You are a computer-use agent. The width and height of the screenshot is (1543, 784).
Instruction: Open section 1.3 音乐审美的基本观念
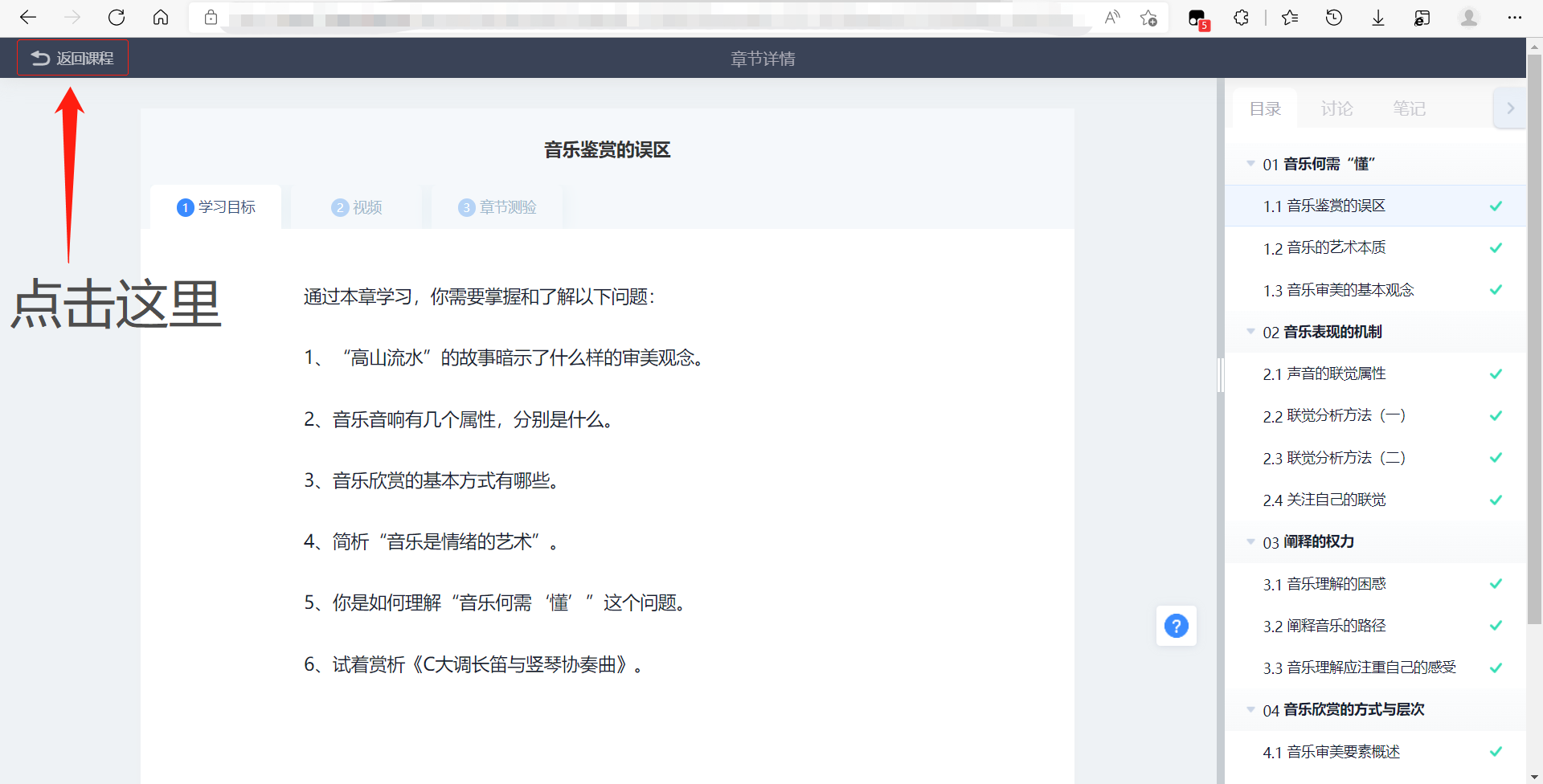pyautogui.click(x=1375, y=290)
